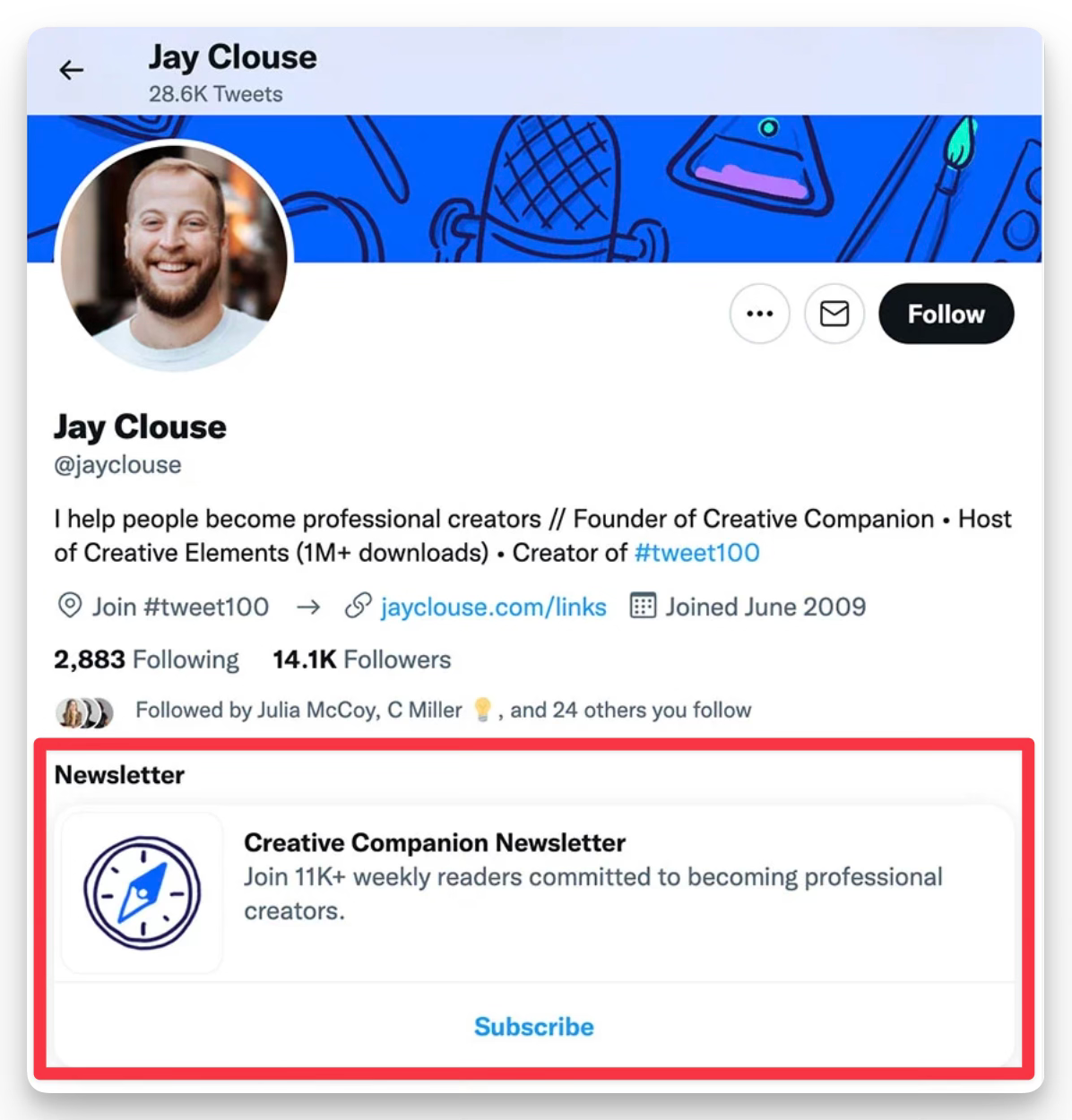Follow Jay Clouse
1072x1120 pixels.
click(947, 314)
